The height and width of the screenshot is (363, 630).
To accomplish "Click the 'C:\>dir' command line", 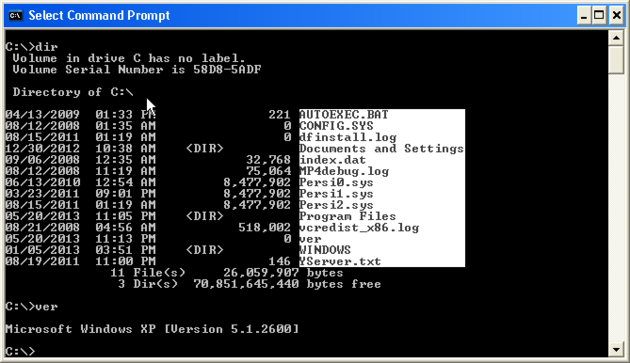I will tap(32, 47).
